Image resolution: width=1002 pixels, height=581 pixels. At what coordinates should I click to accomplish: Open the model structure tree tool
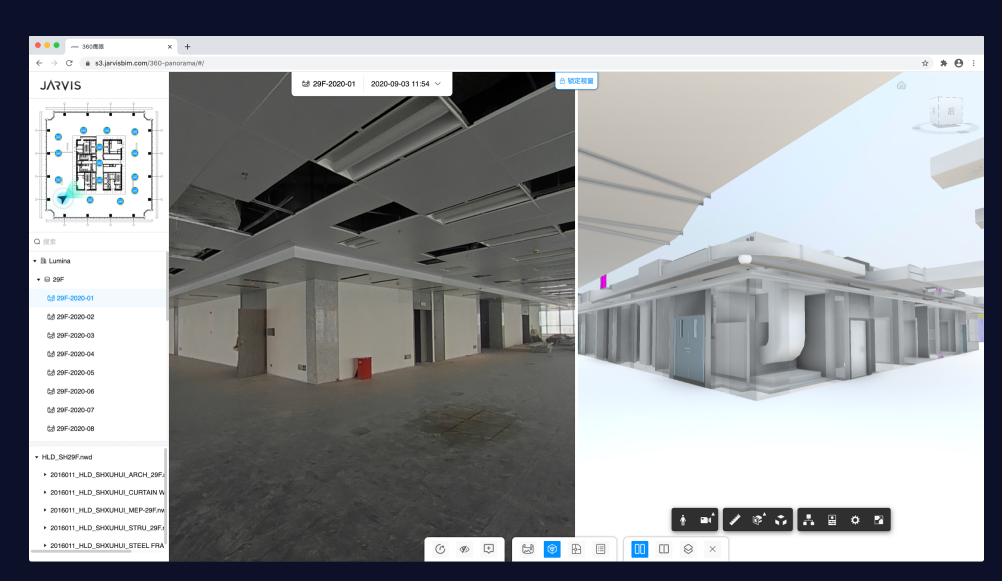pos(808,520)
